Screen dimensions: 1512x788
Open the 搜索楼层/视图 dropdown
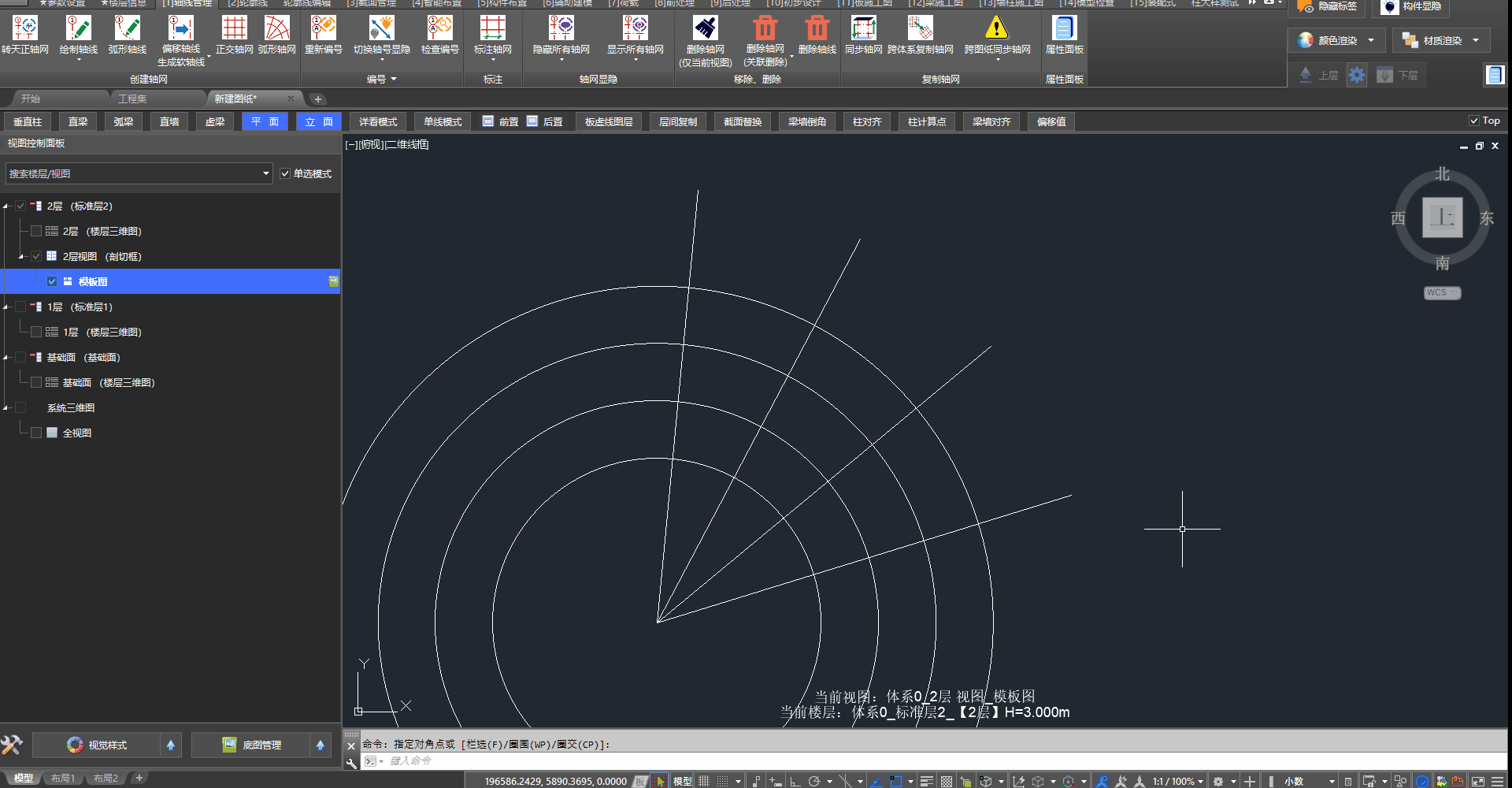[x=265, y=173]
